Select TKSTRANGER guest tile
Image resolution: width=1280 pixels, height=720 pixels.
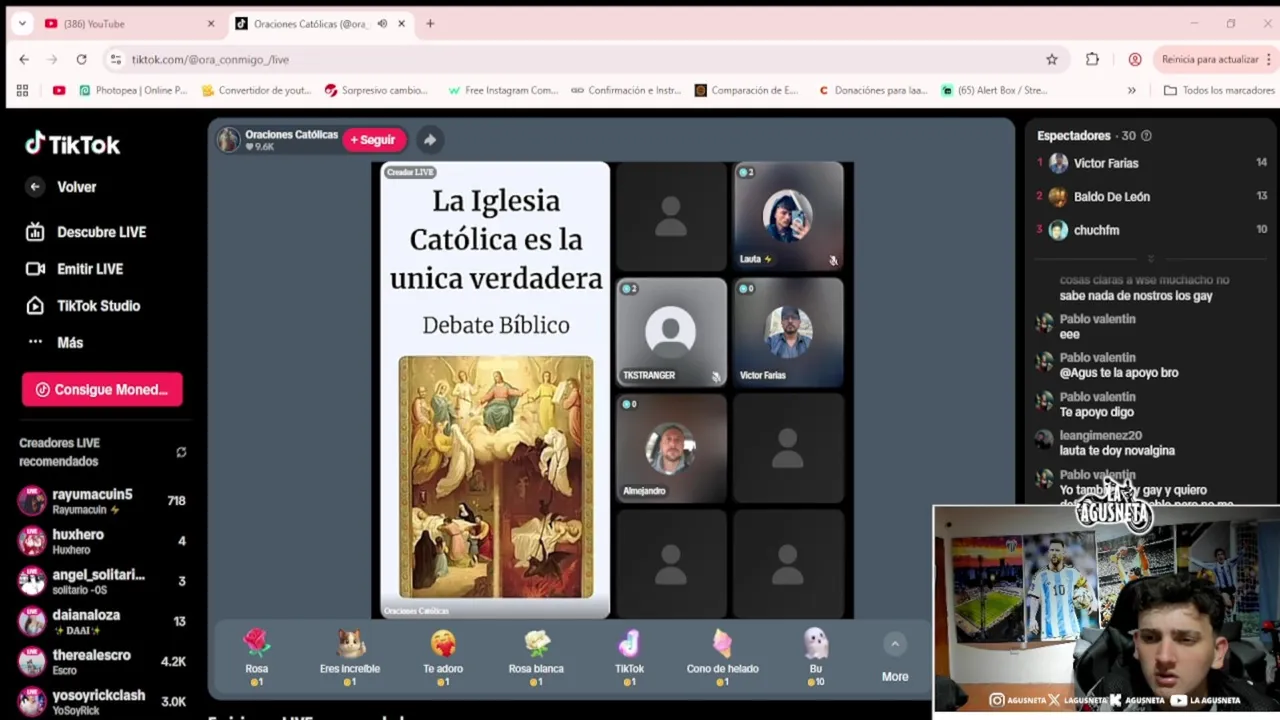click(x=671, y=332)
